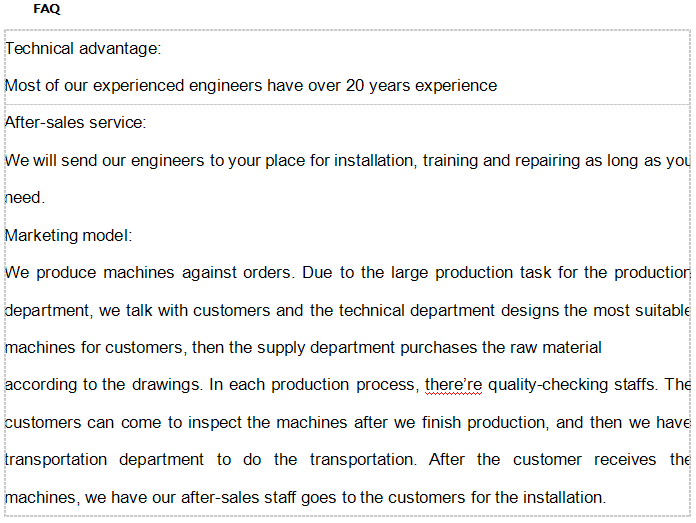Image resolution: width=696 pixels, height=523 pixels.
Task: Click the underlined word there're
Action: click(x=453, y=384)
